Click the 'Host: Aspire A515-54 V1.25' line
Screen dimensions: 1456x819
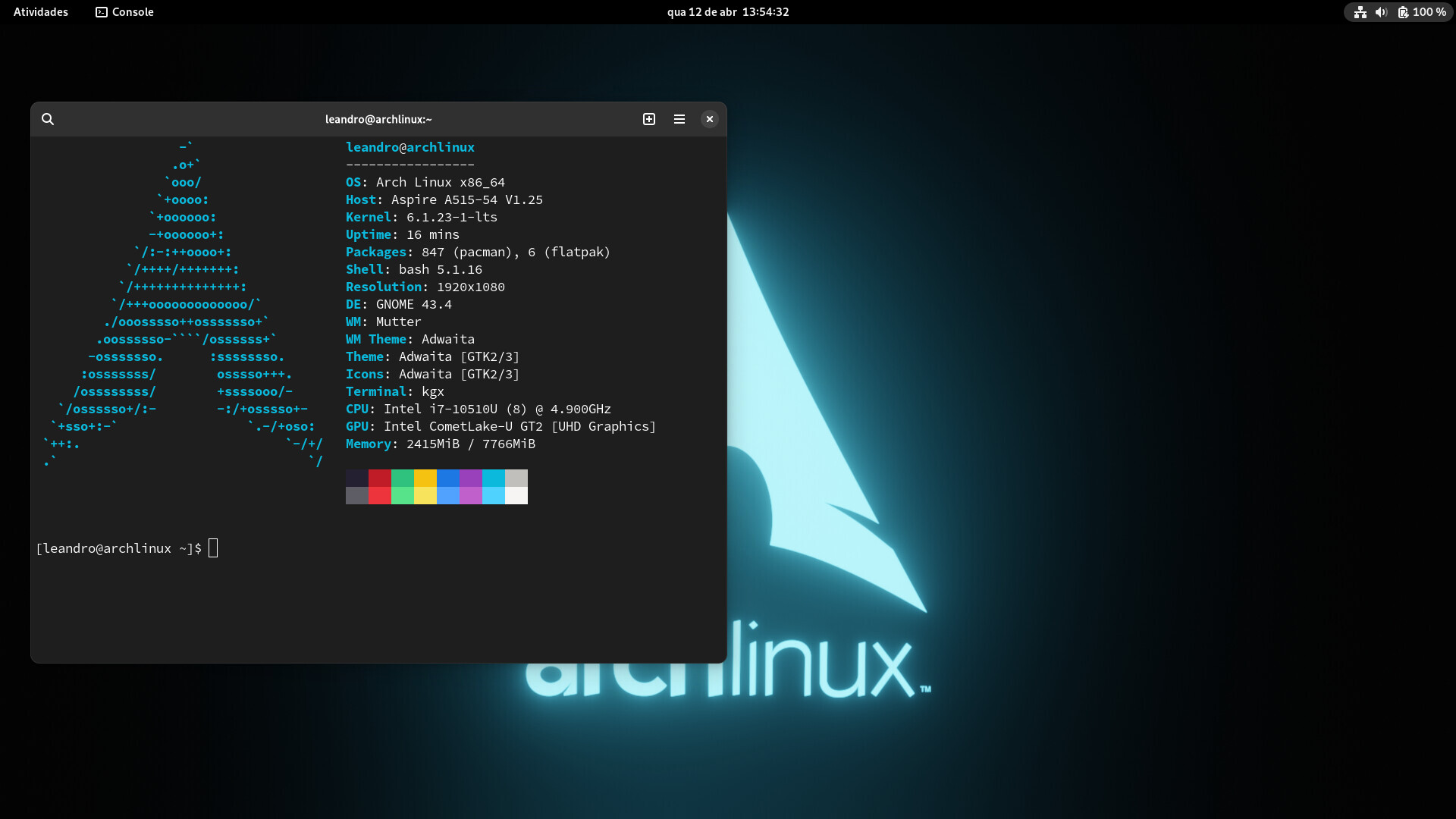point(444,199)
